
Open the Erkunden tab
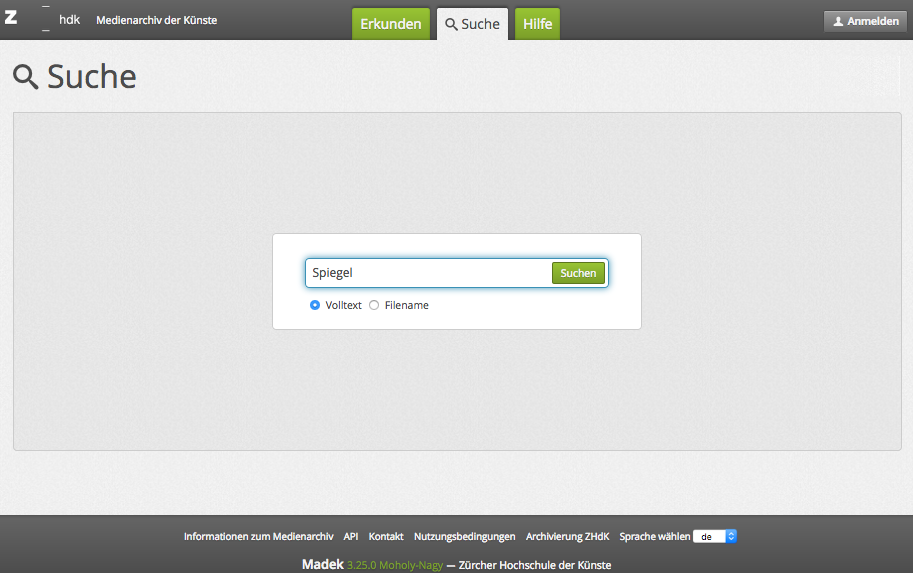391,24
